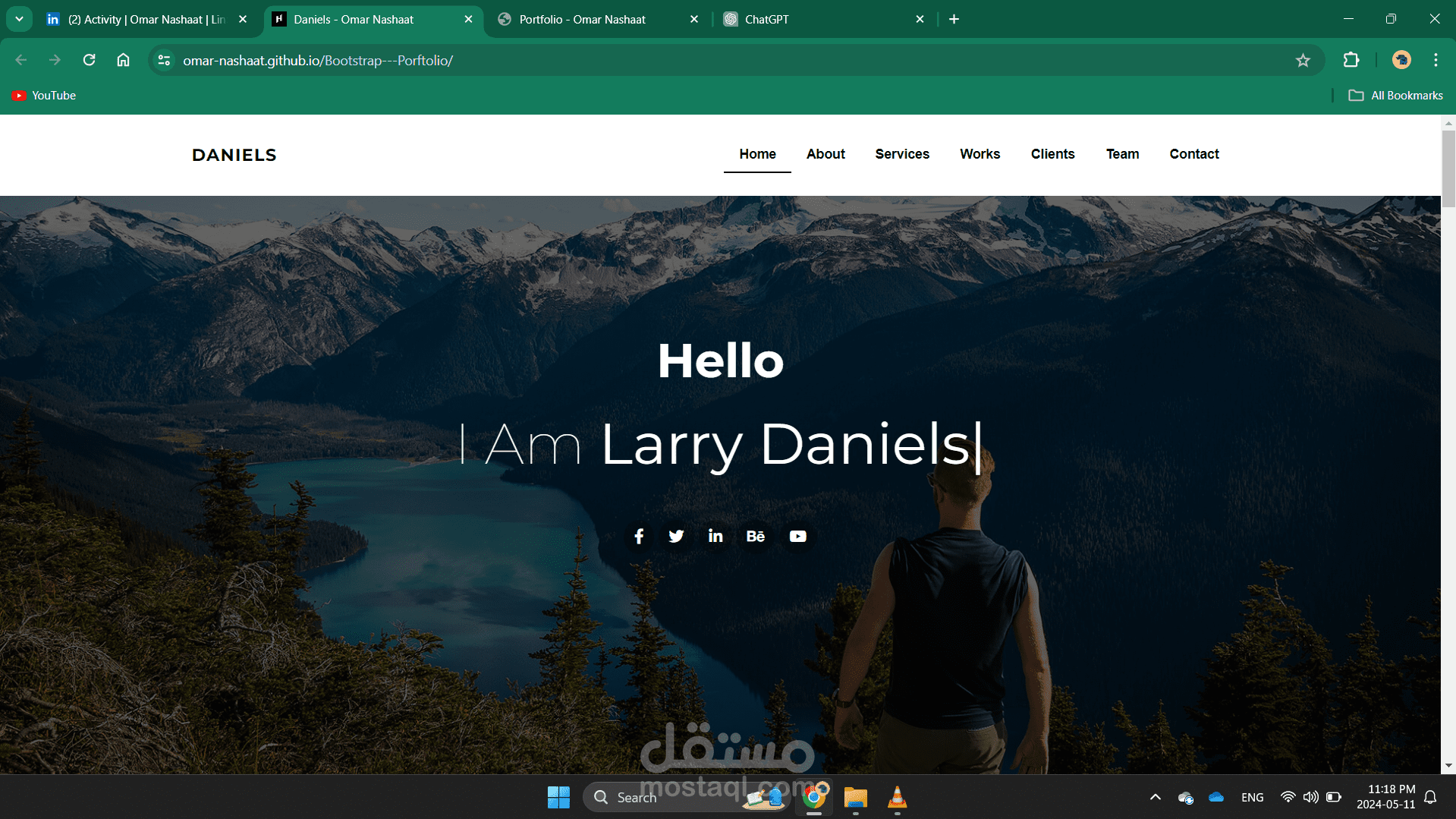Show hidden system tray icons
The height and width of the screenshot is (819, 1456).
pyautogui.click(x=1155, y=797)
